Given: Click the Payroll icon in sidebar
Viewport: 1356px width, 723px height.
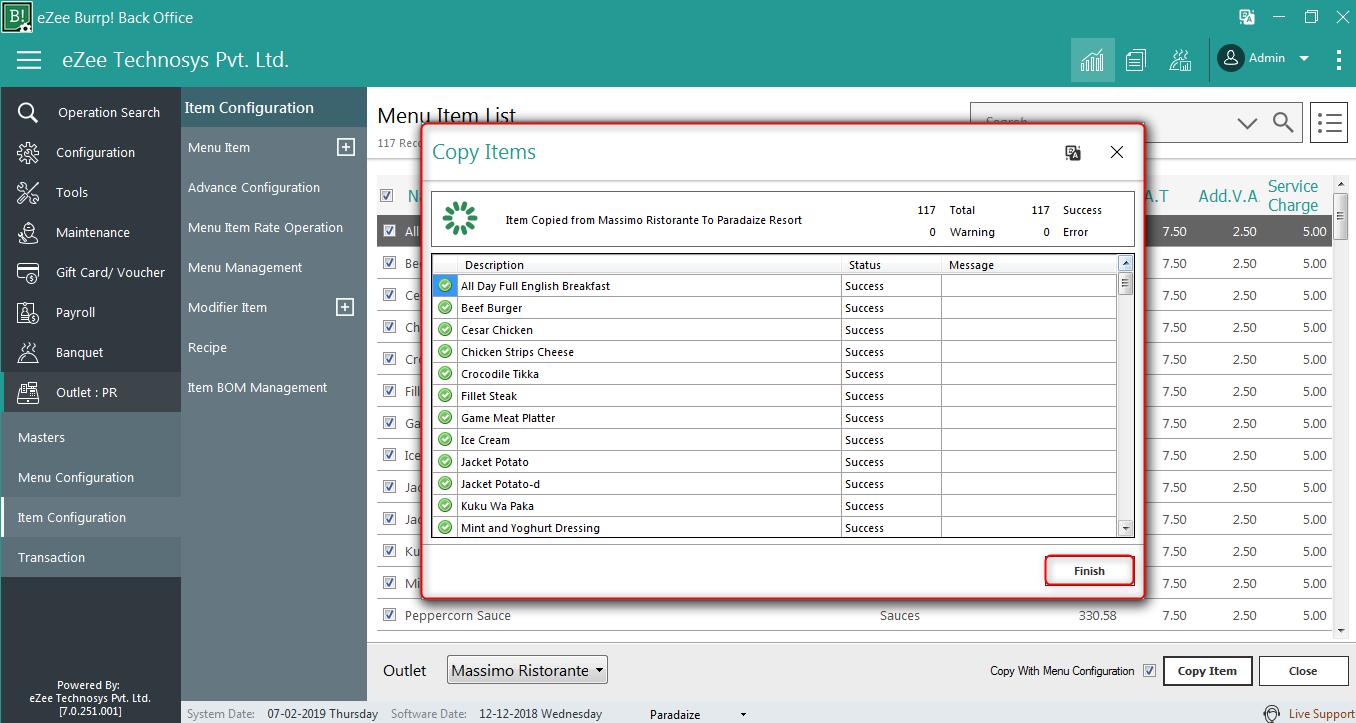Looking at the screenshot, I should coord(28,313).
